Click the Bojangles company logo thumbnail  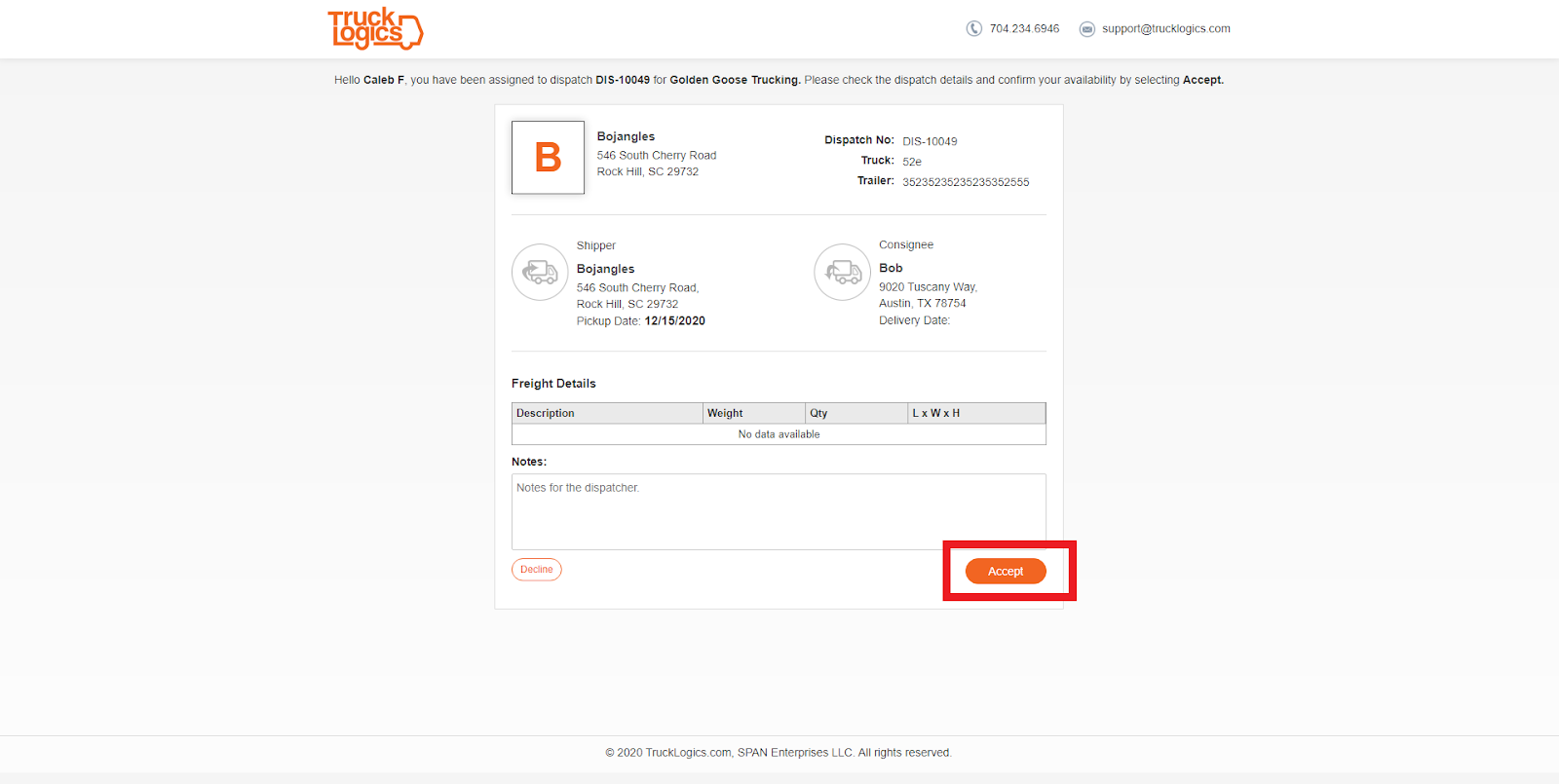549,158
